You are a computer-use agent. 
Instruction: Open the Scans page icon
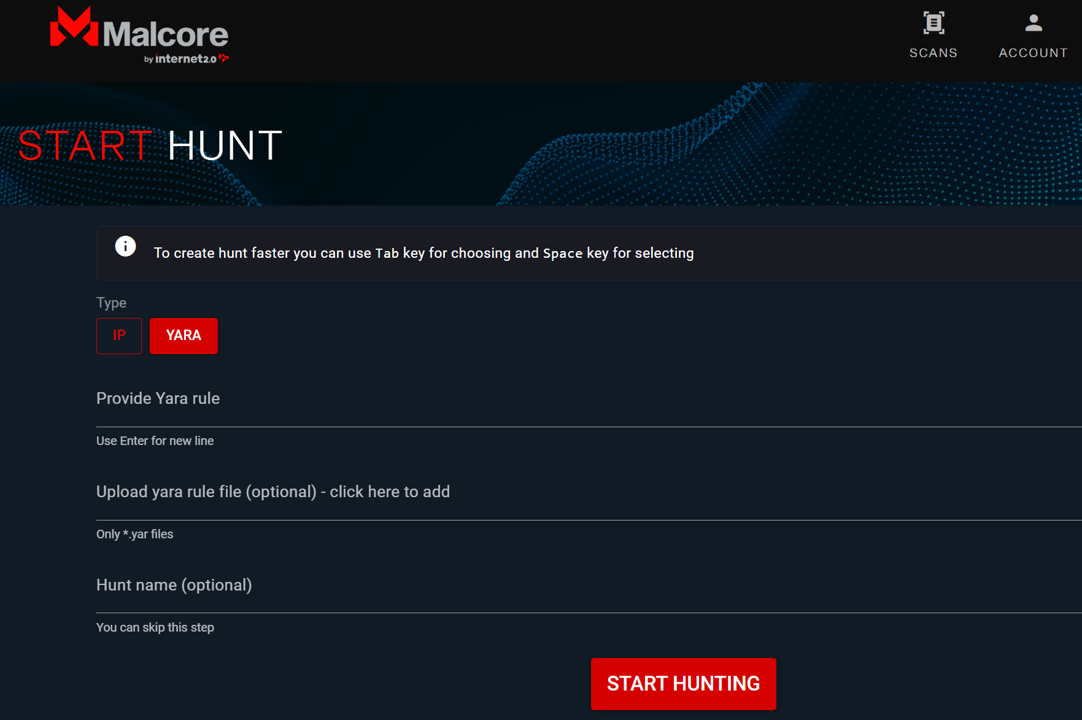click(x=933, y=23)
